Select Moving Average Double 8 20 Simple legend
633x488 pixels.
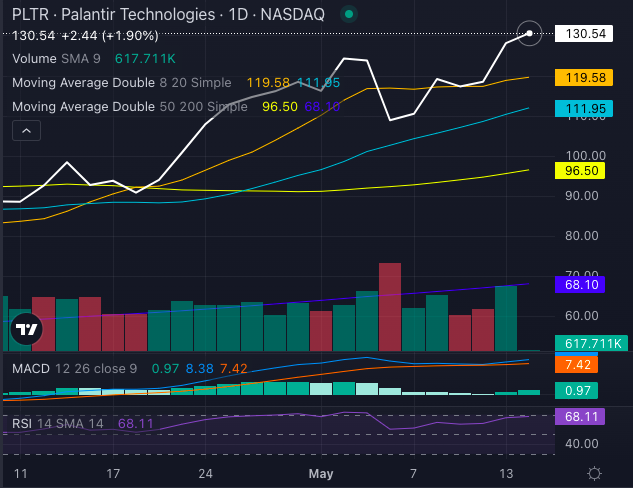click(122, 83)
